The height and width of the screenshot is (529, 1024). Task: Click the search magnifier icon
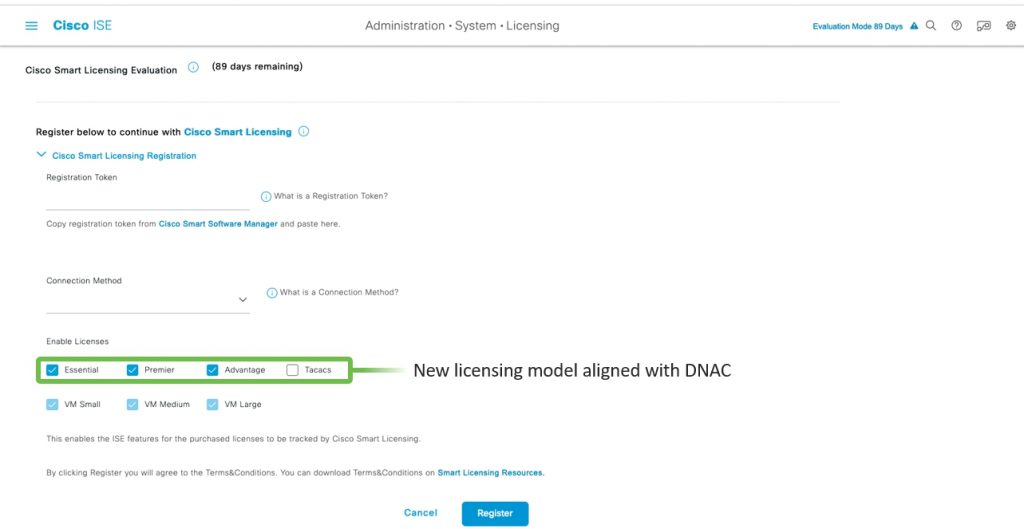pos(931,26)
